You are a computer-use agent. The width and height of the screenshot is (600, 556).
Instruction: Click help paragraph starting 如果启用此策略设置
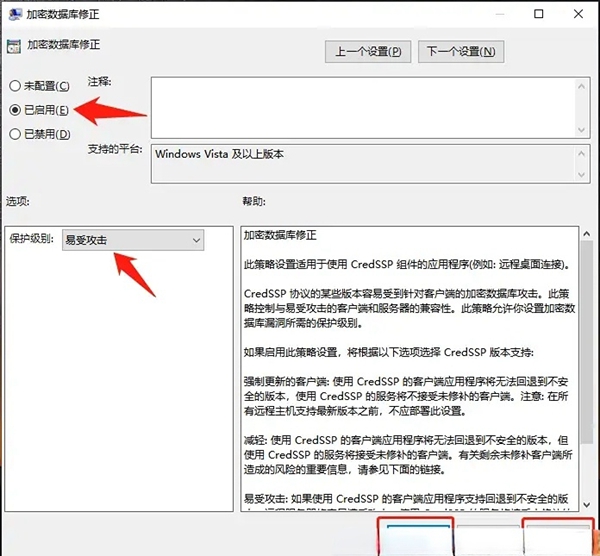[x=388, y=352]
